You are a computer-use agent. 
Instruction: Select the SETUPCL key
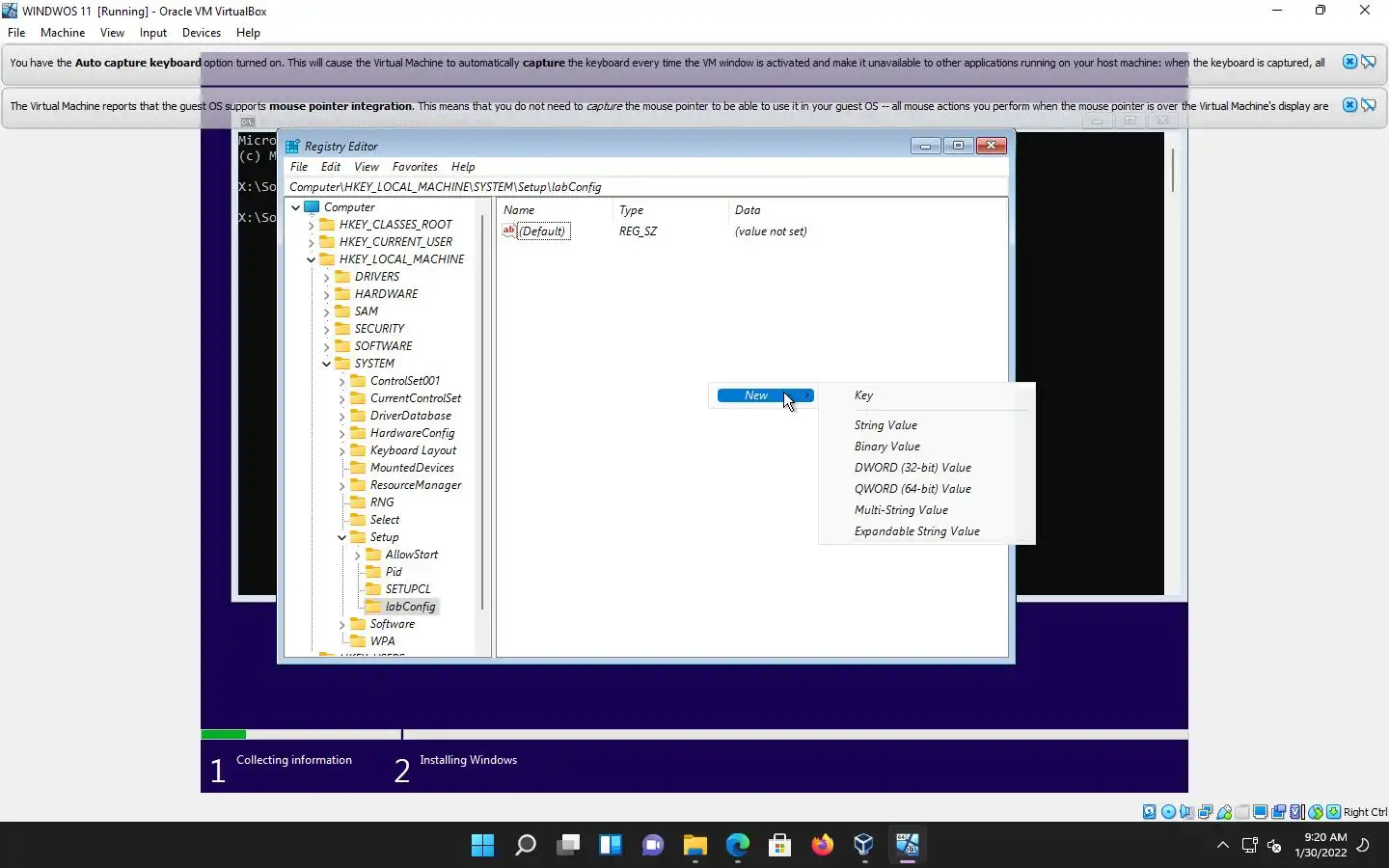pos(408,589)
